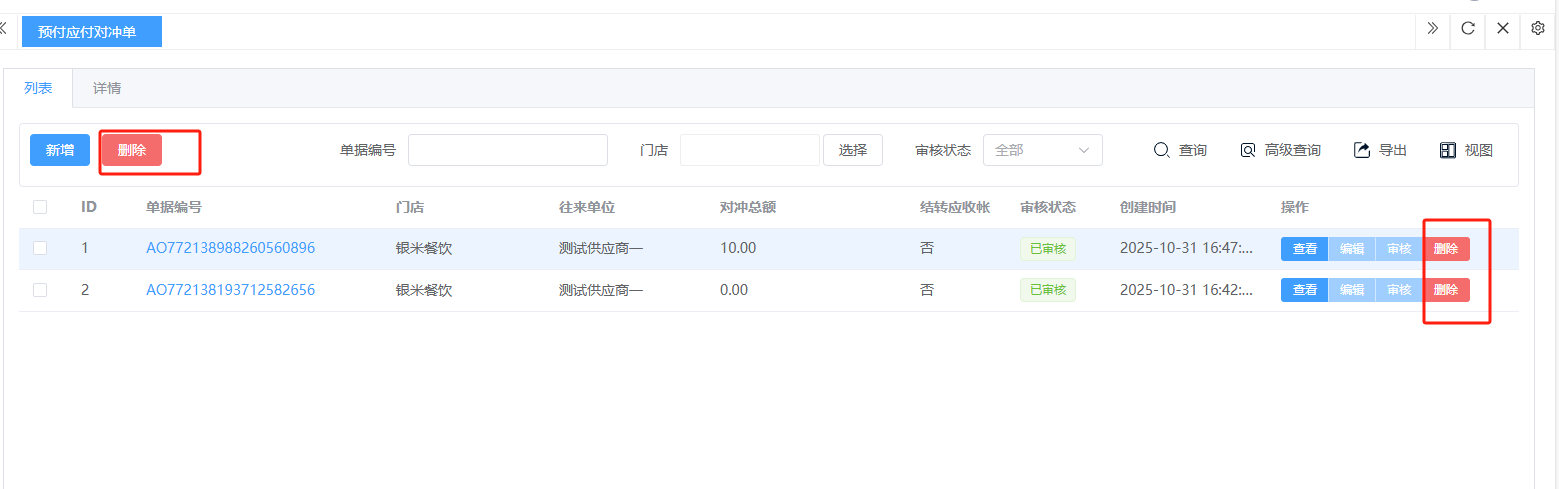Check the checkbox for row ID 2

pos(40,290)
